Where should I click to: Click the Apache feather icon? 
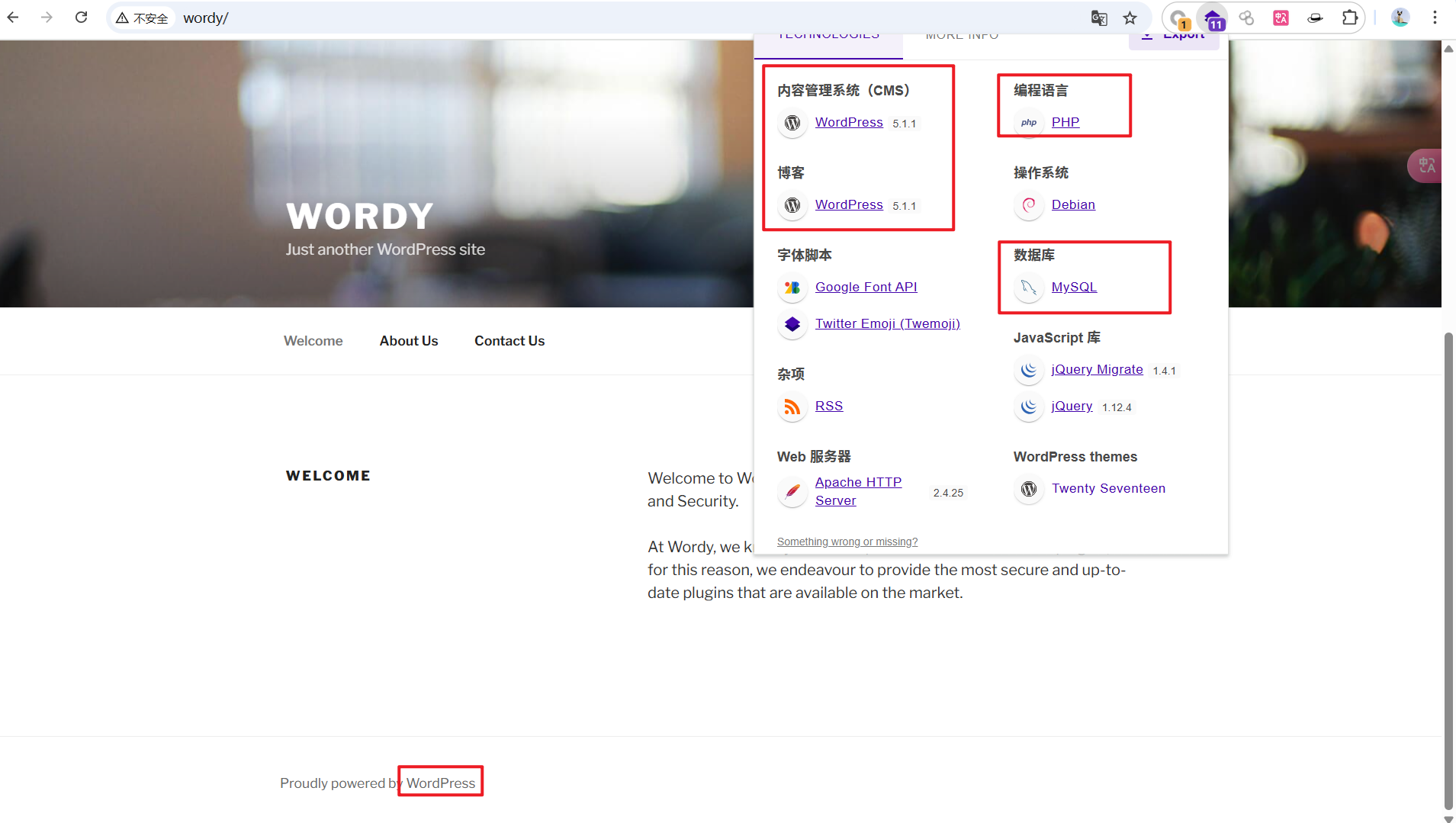pos(792,492)
